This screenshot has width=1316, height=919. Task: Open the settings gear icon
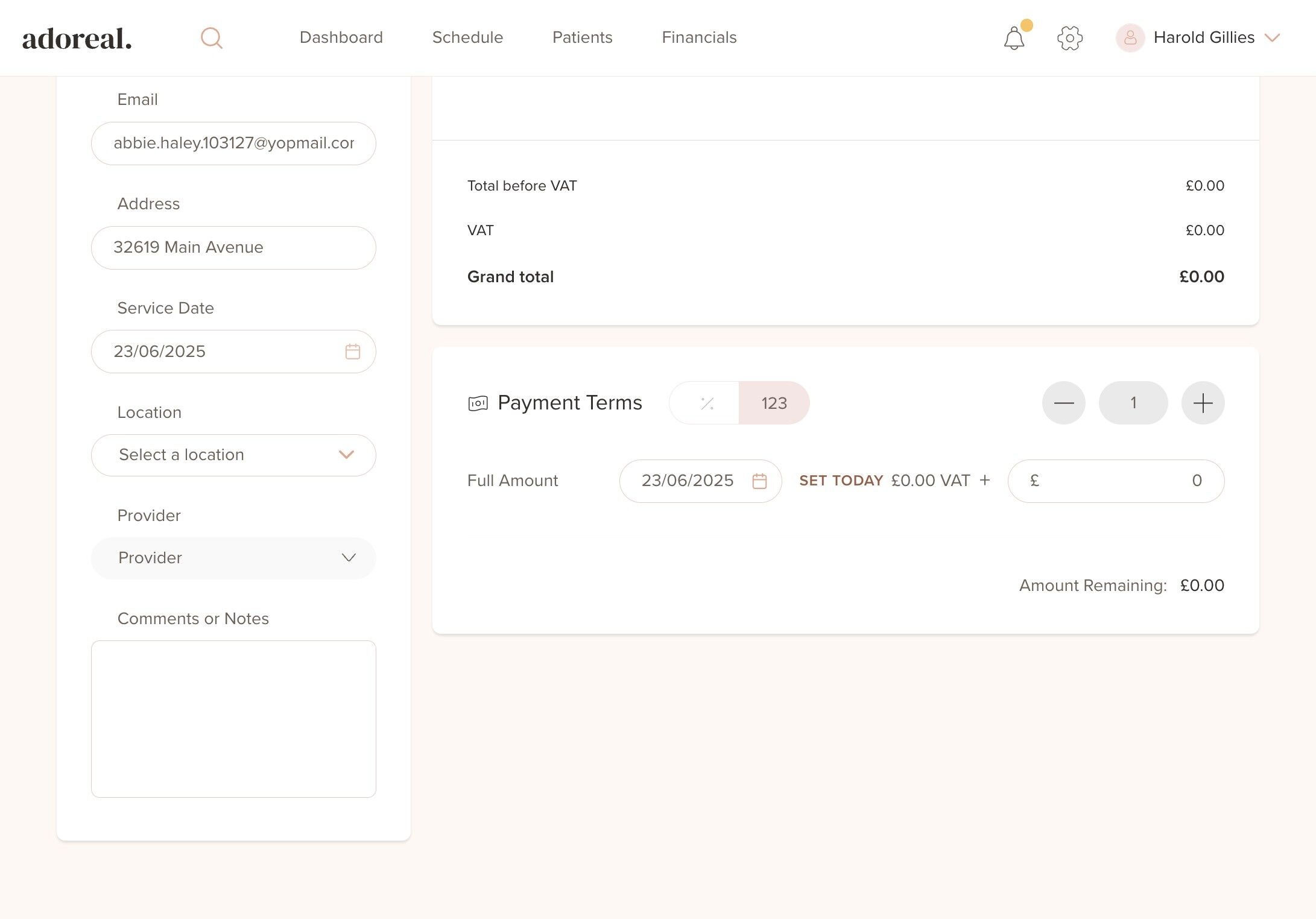[1070, 38]
